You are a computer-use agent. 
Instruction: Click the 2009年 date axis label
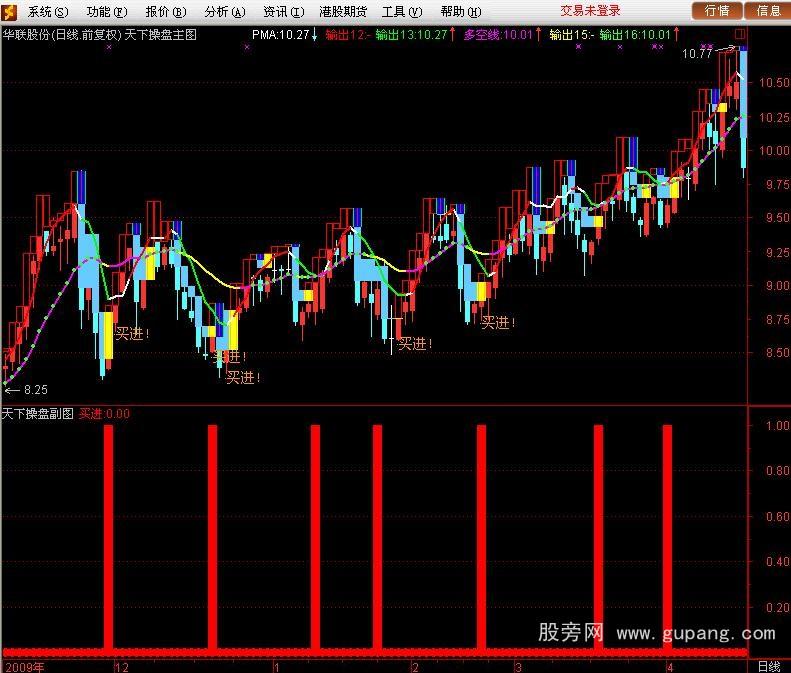(25, 667)
